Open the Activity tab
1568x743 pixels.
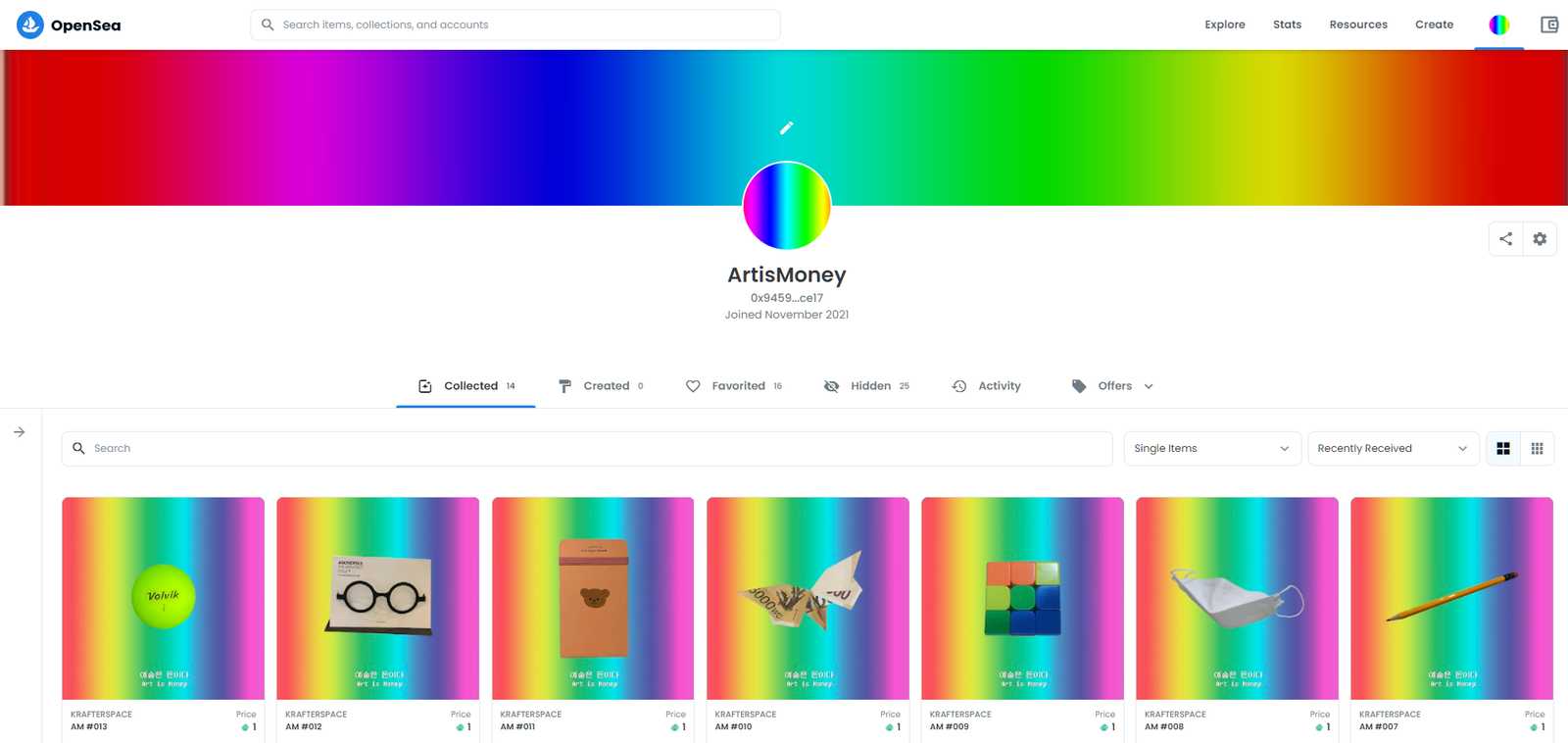(986, 386)
